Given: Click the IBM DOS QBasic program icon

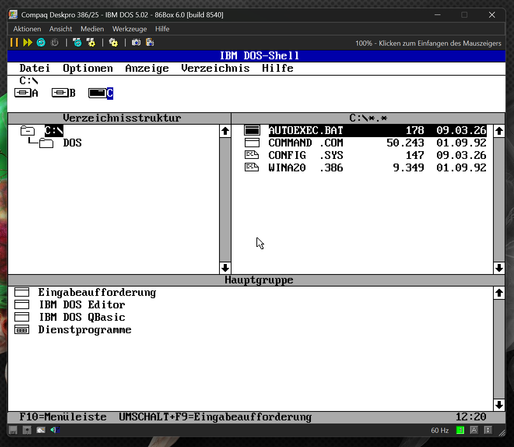Looking at the screenshot, I should [22, 317].
